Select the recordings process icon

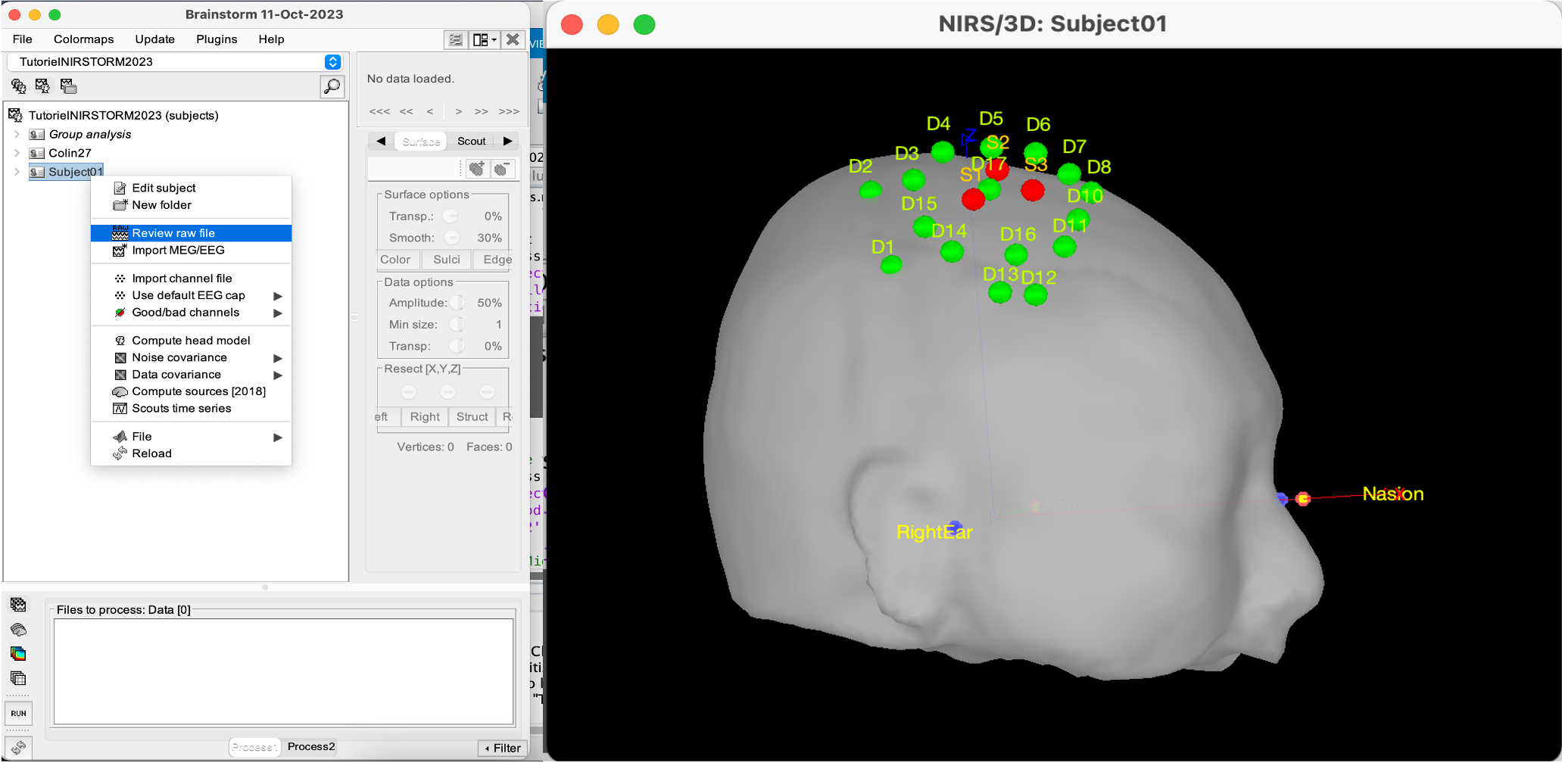click(x=19, y=605)
